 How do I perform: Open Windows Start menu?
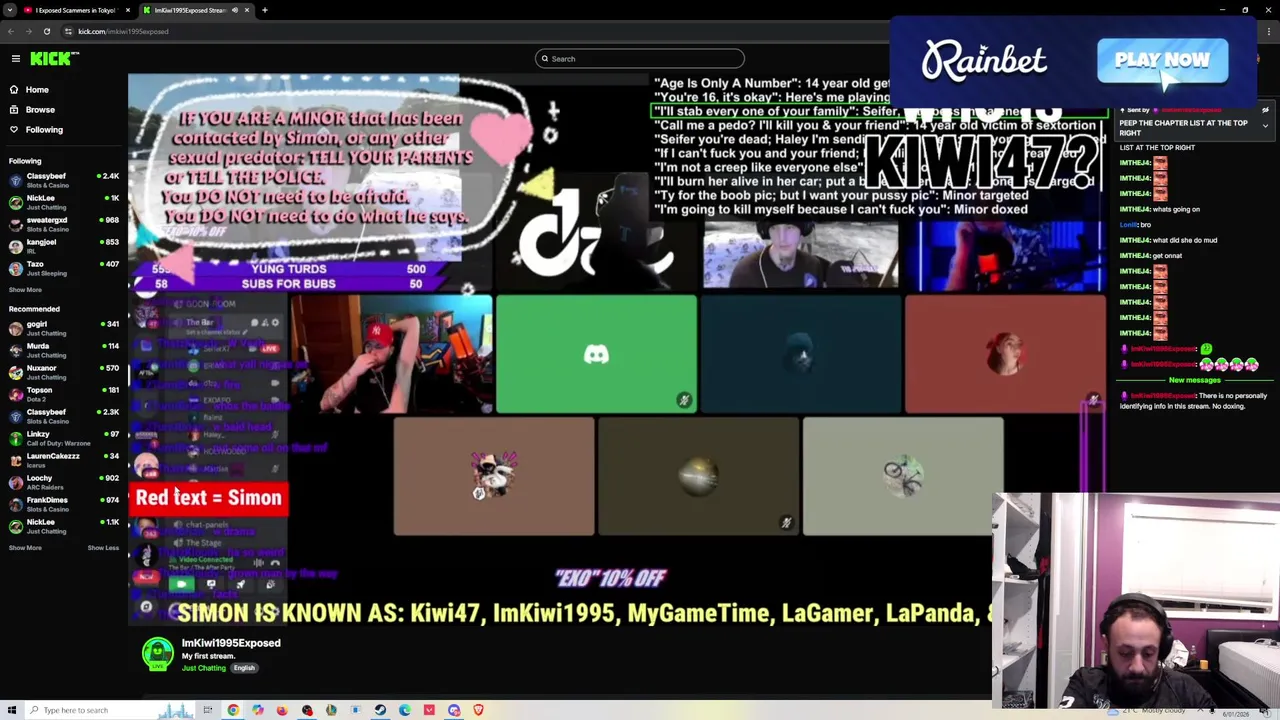tap(12, 710)
